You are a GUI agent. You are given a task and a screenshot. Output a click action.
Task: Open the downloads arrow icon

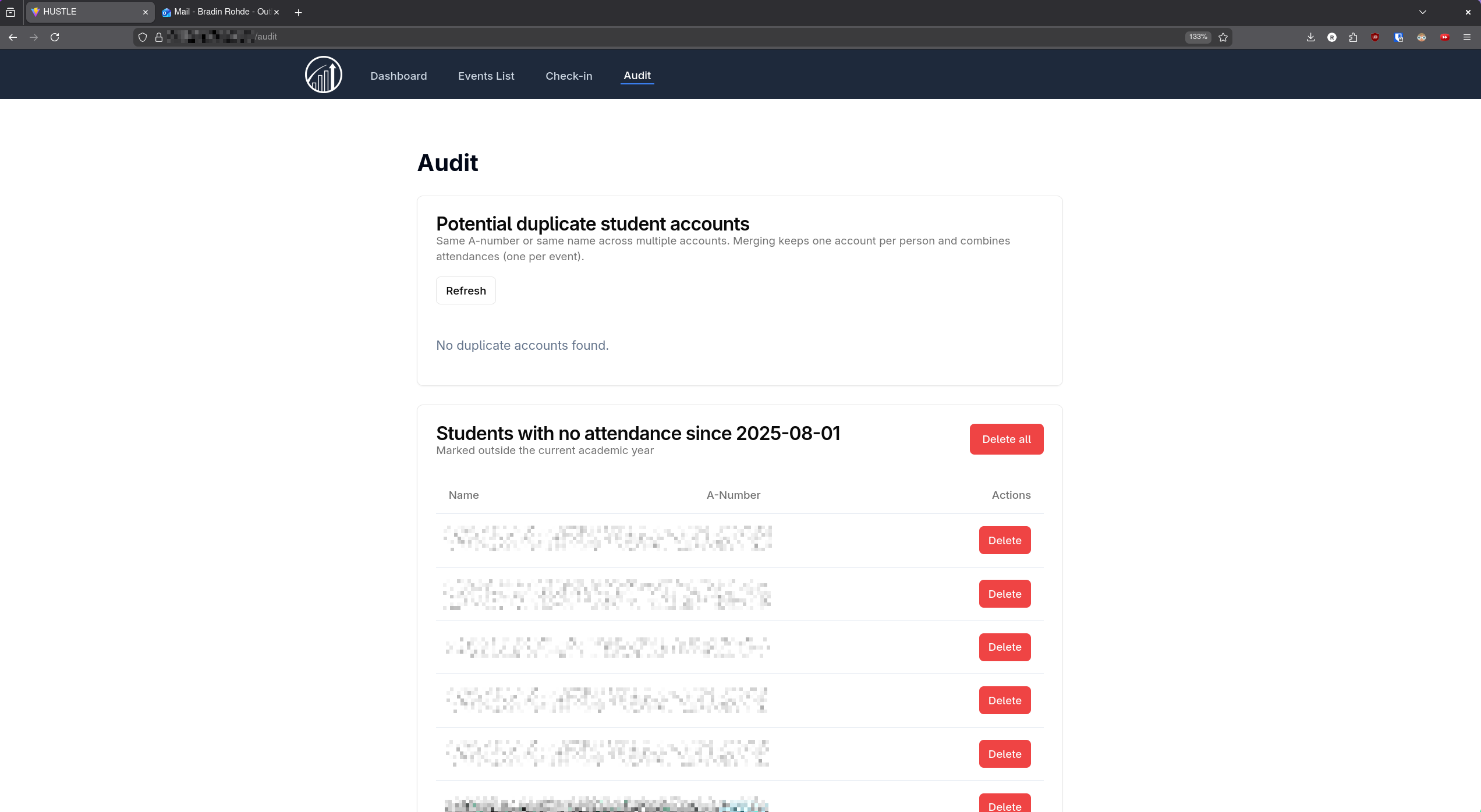click(x=1310, y=37)
